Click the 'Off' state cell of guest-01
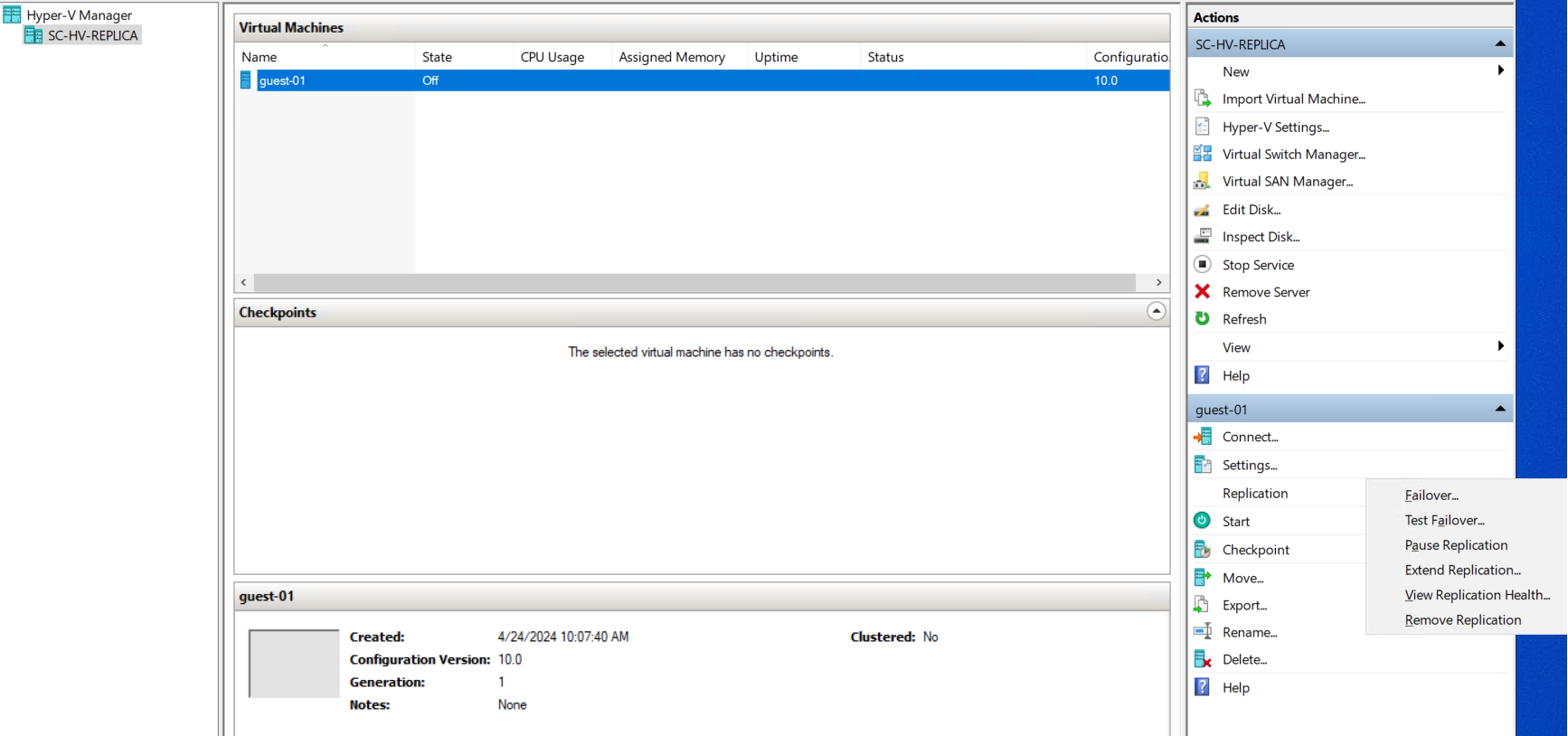This screenshot has height=736, width=1568. coord(430,80)
